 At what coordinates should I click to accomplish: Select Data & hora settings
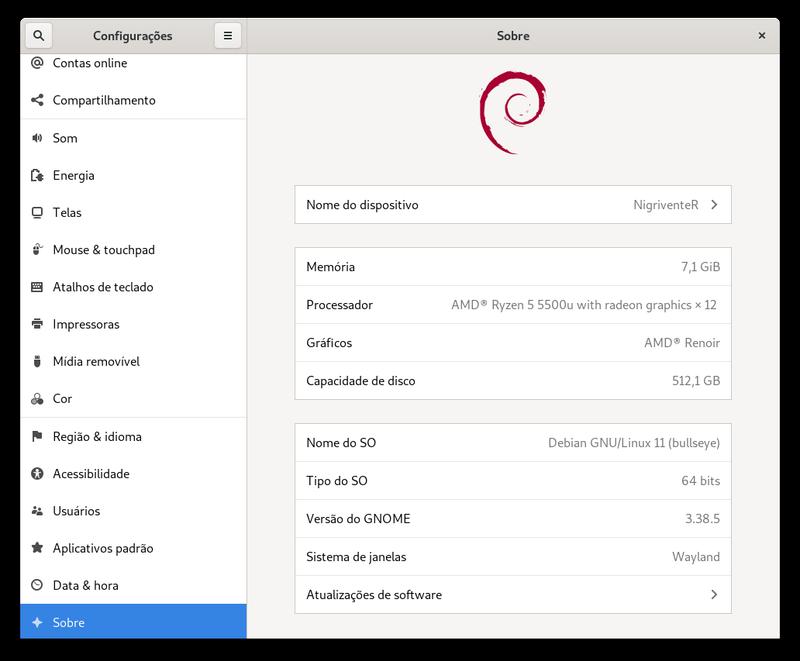(x=84, y=586)
